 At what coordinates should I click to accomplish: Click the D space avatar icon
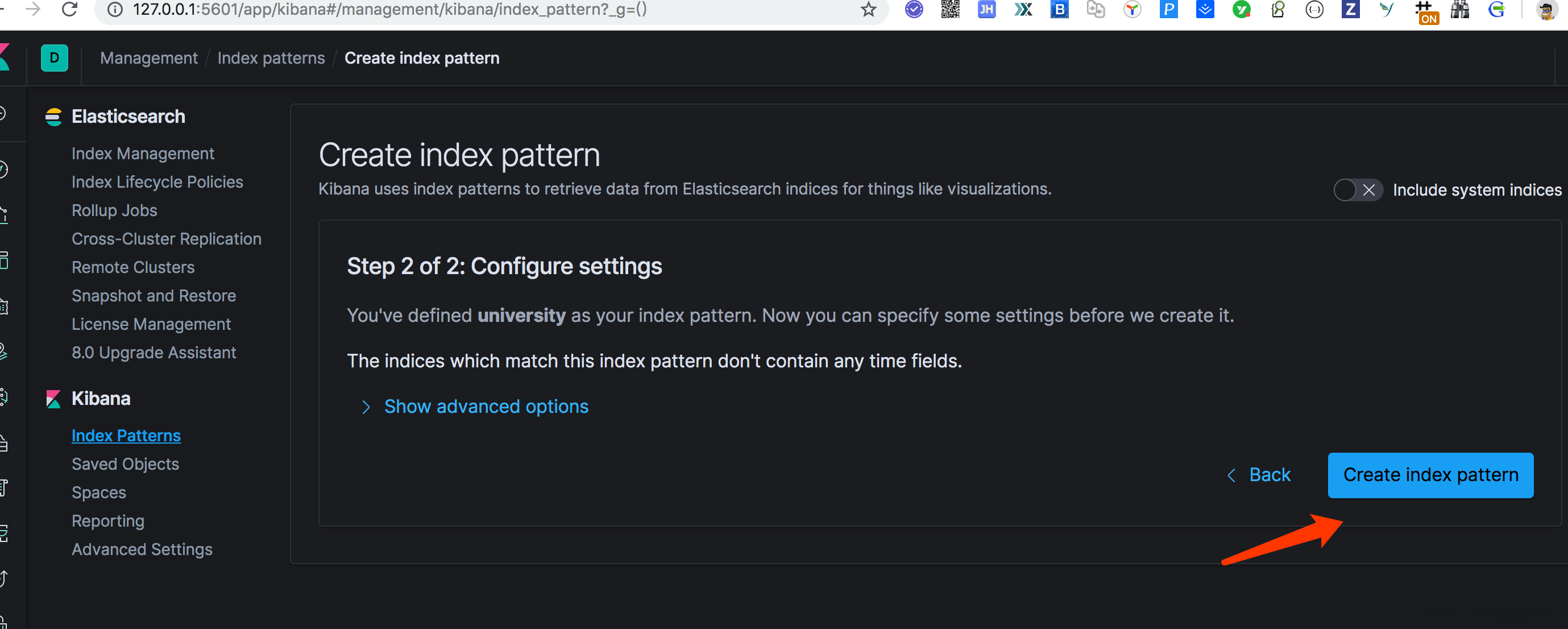pos(54,59)
